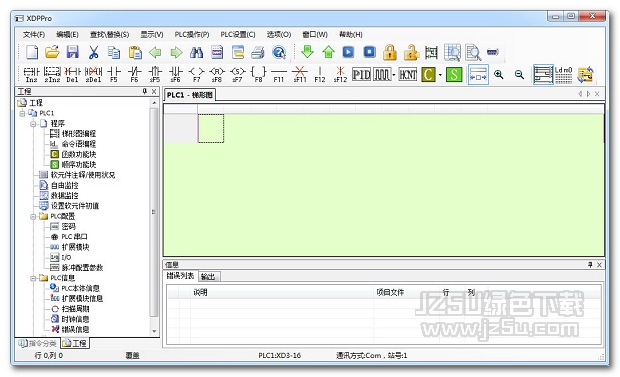Toggle pin on the 工程 panel
This screenshot has height=377, width=620.
pyautogui.click(x=145, y=91)
